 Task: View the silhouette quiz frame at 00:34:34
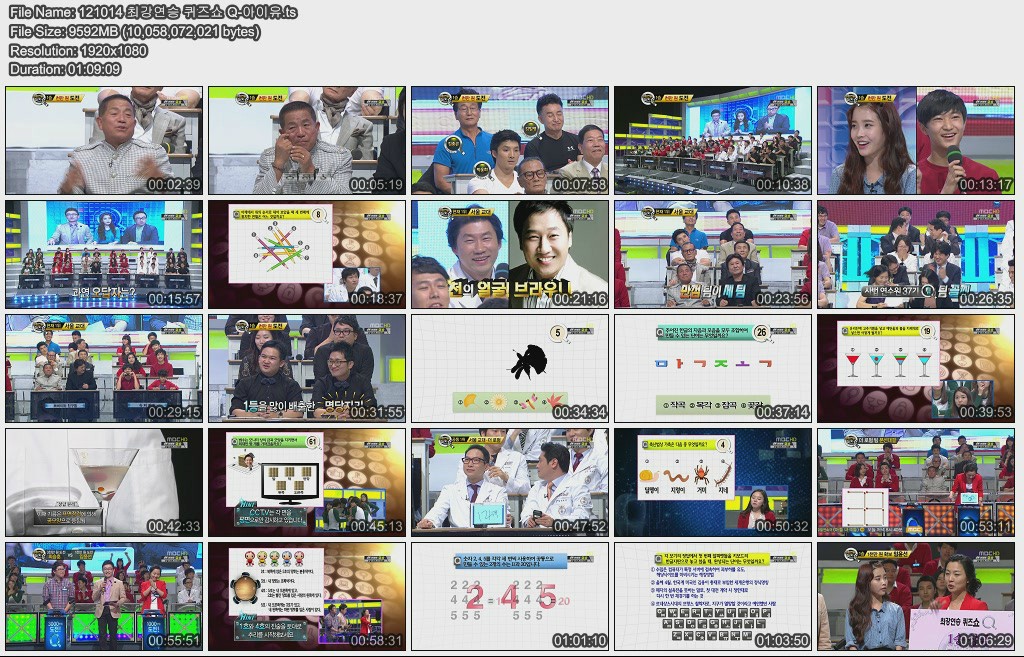click(x=511, y=366)
